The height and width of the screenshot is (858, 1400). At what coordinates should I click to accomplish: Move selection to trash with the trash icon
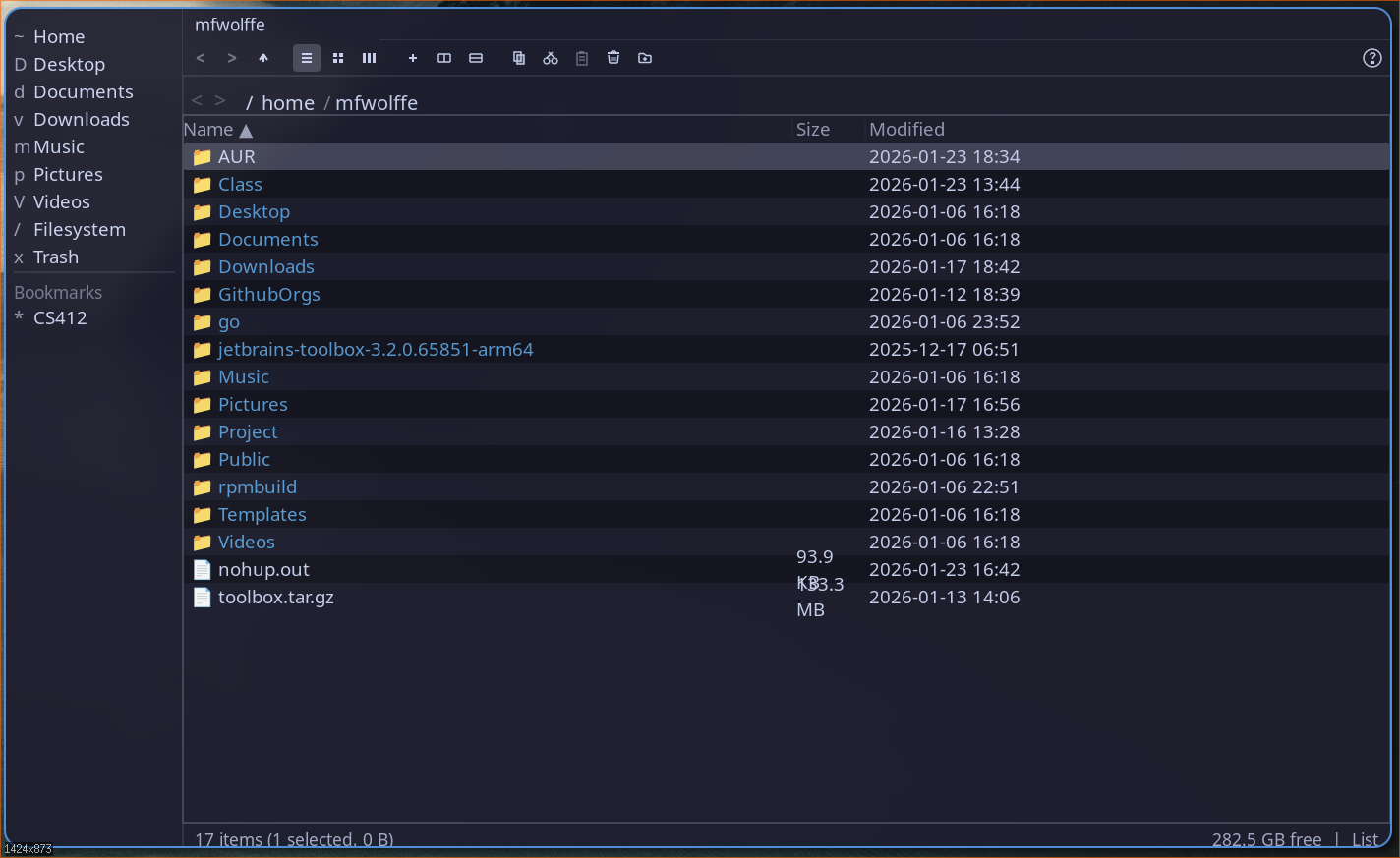pos(612,58)
